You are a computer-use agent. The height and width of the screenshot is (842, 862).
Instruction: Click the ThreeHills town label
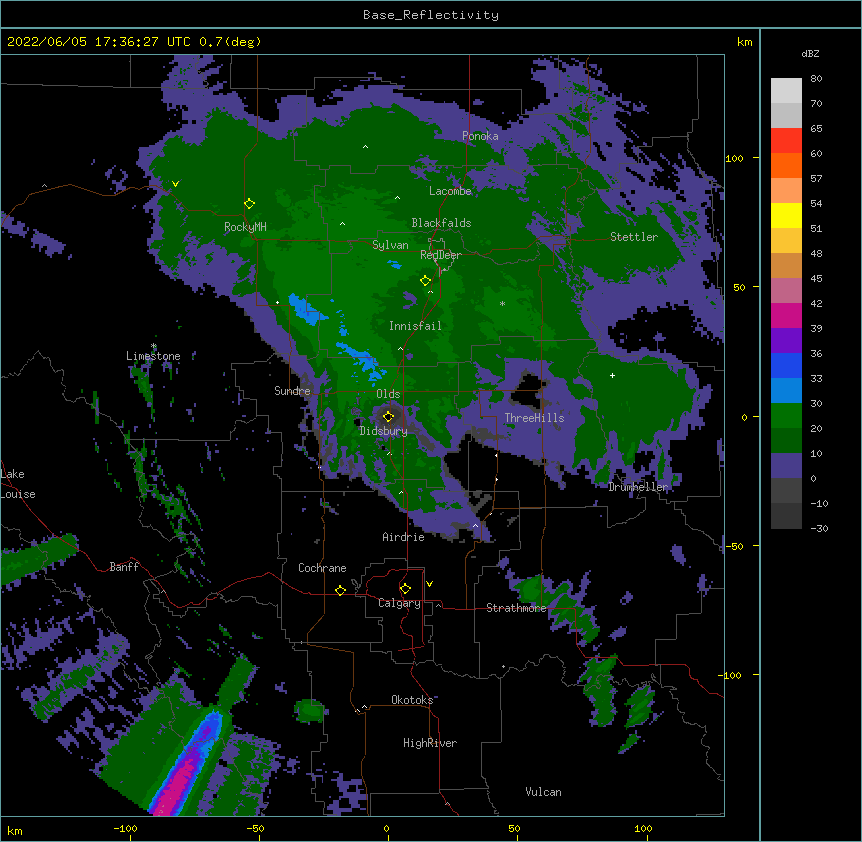(534, 418)
